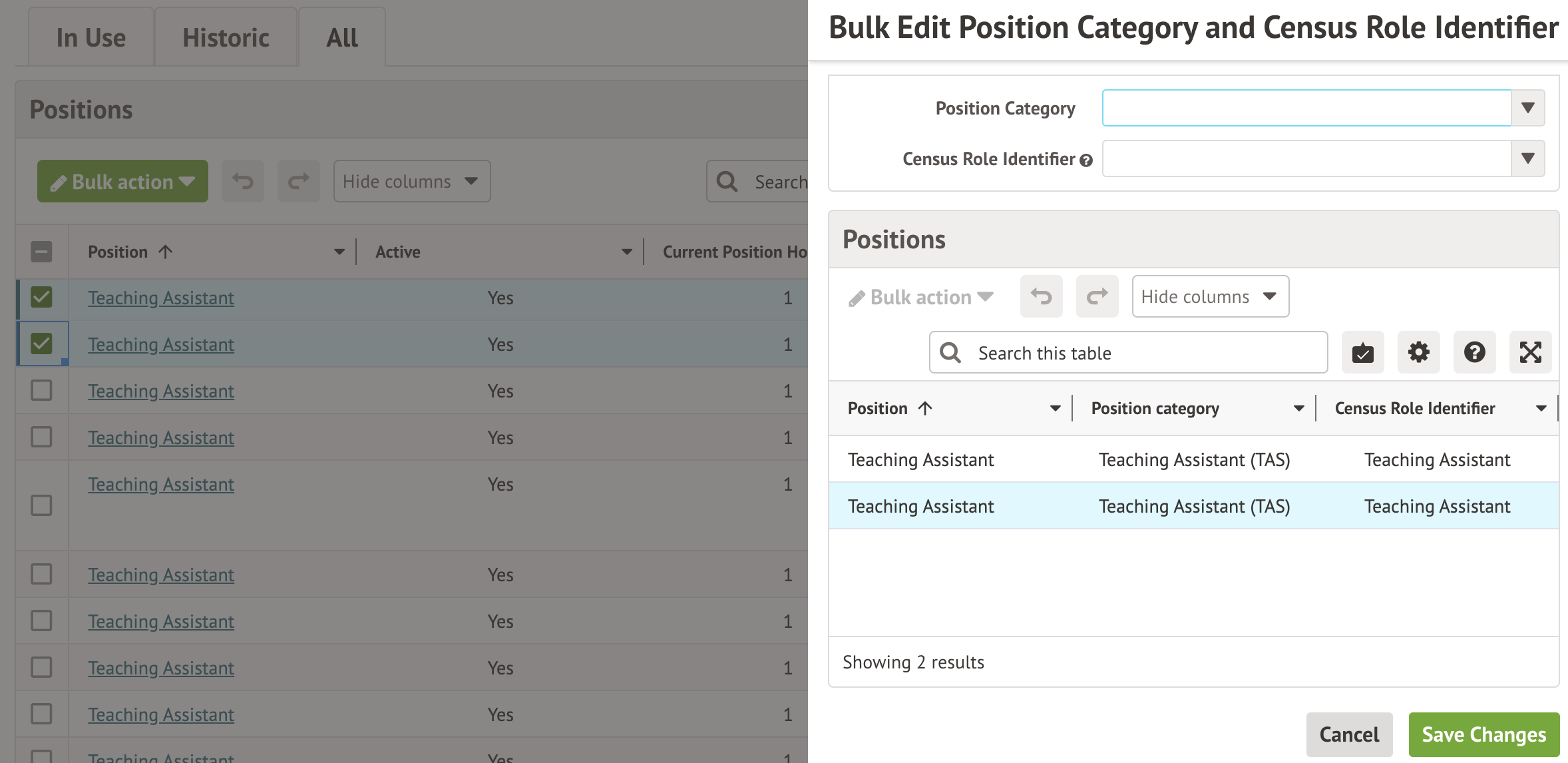Click Save Changes button

point(1483,734)
